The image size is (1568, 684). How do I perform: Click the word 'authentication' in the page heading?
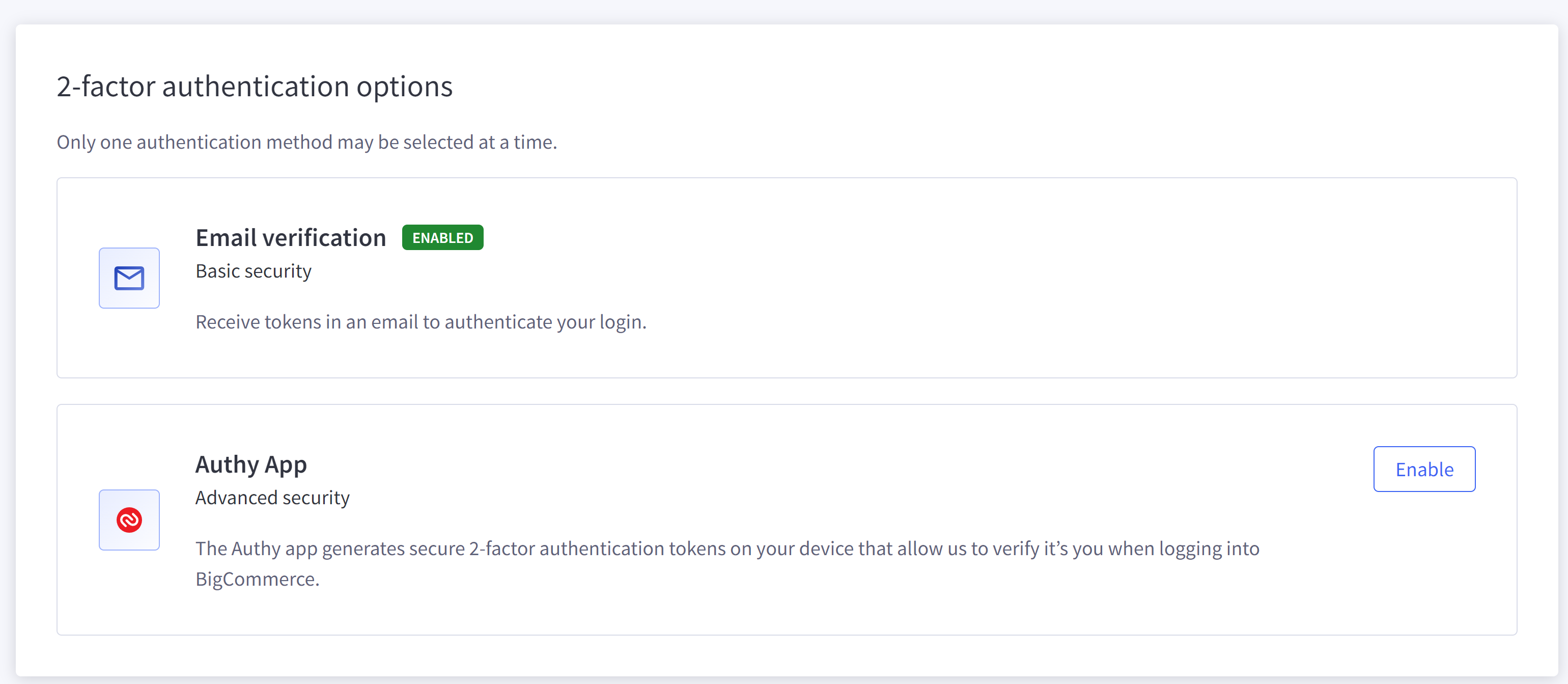coord(256,87)
